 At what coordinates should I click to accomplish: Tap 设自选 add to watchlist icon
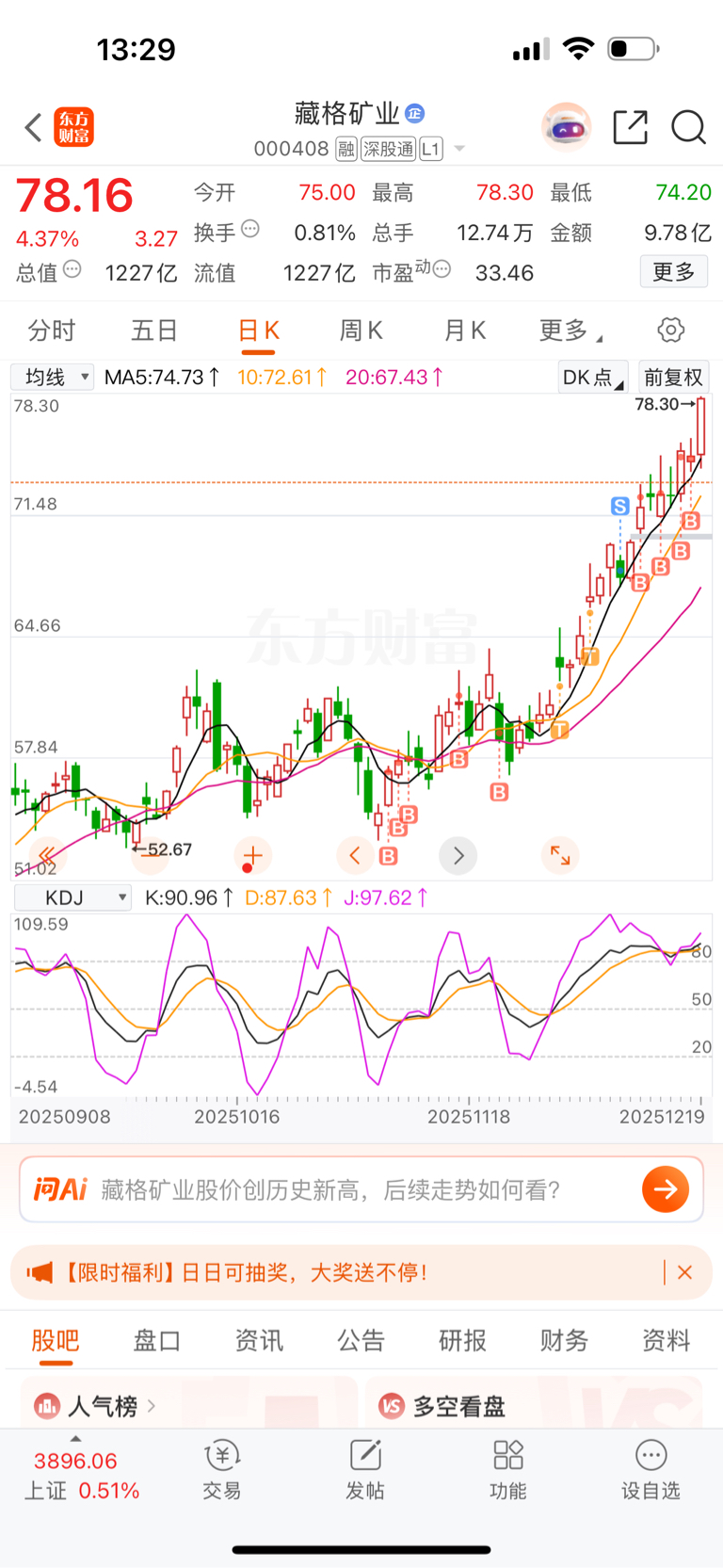[x=651, y=1456]
